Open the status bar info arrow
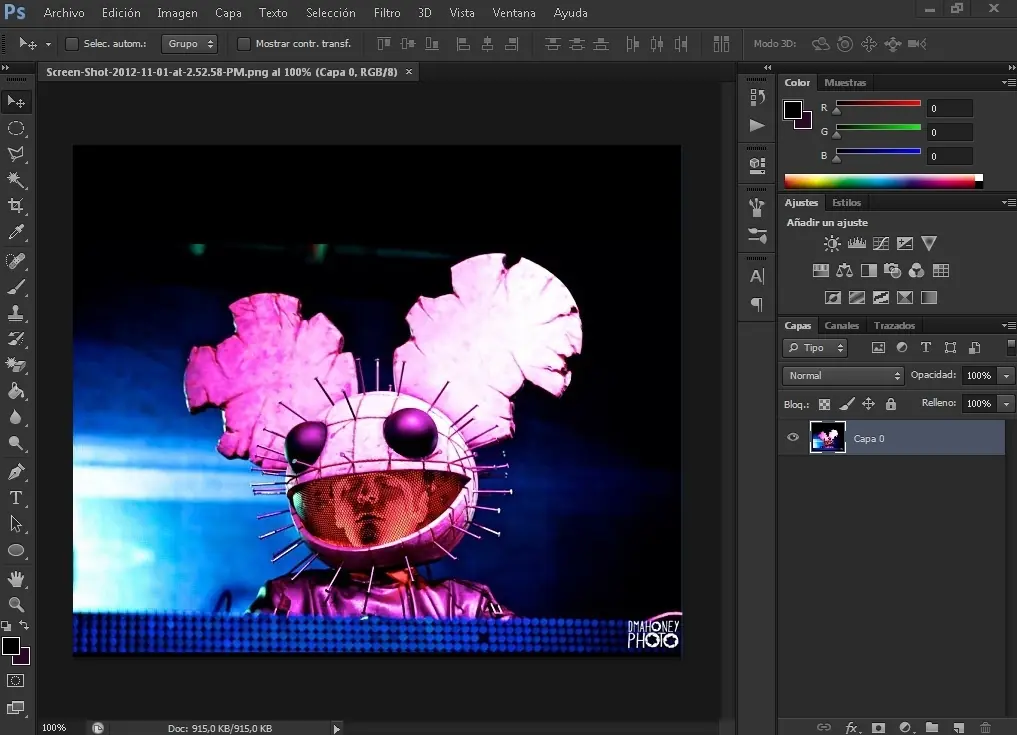Viewport: 1017px width, 735px height. [x=337, y=729]
